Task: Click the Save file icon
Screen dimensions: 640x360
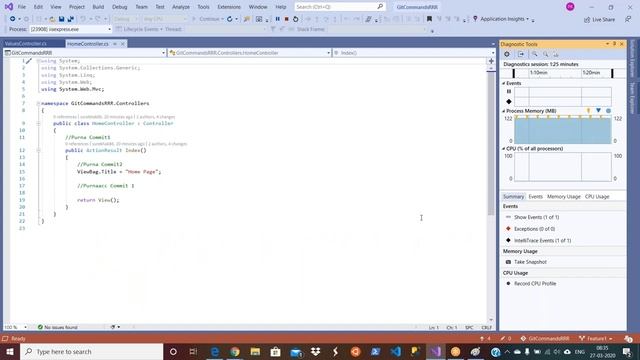Action: tap(61, 19)
